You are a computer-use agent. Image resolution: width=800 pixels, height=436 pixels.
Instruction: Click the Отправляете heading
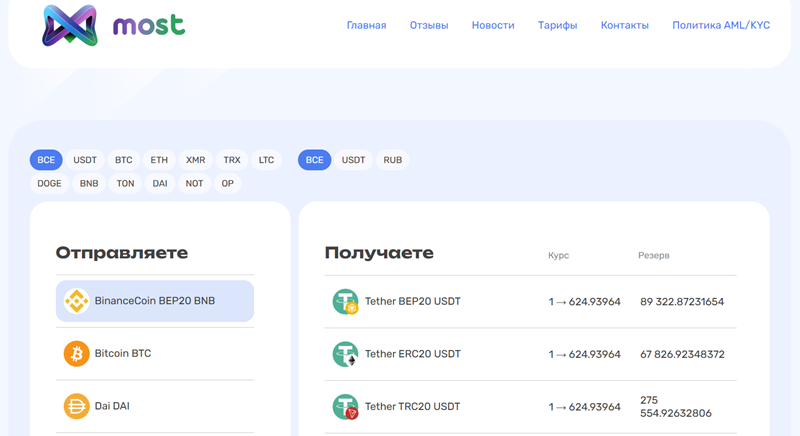(x=121, y=252)
